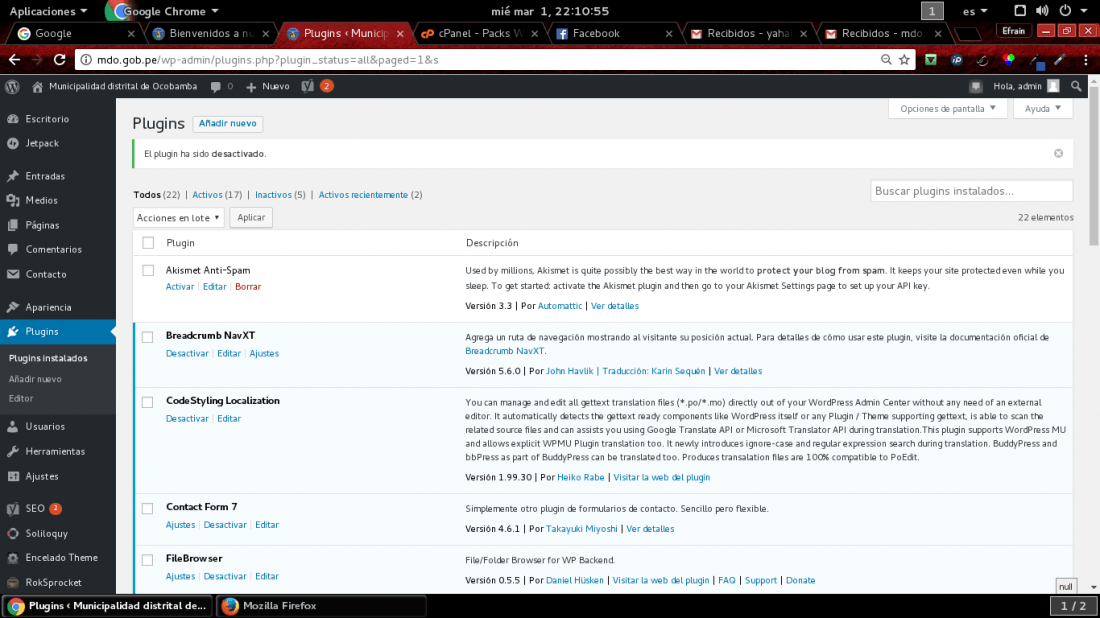Check the Contact Form 7 checkbox
1100x618 pixels.
[x=147, y=508]
